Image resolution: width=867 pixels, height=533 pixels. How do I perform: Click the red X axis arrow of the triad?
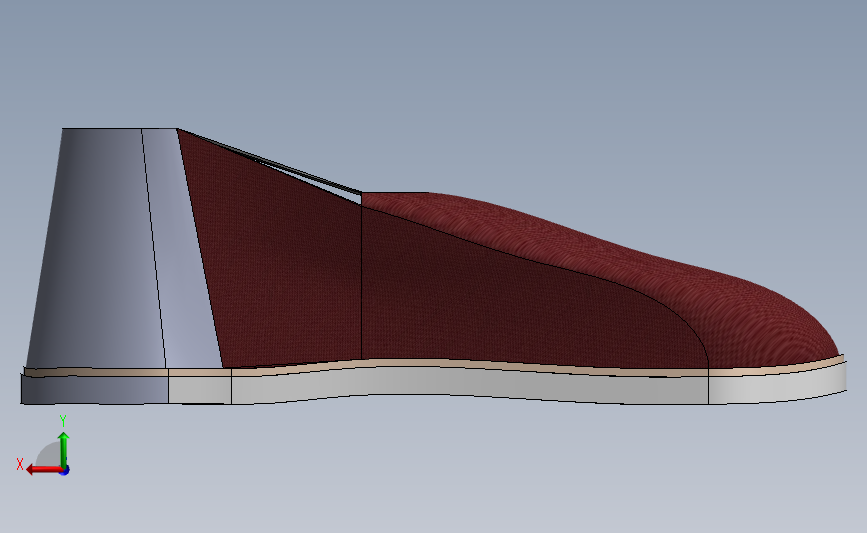(x=44, y=470)
